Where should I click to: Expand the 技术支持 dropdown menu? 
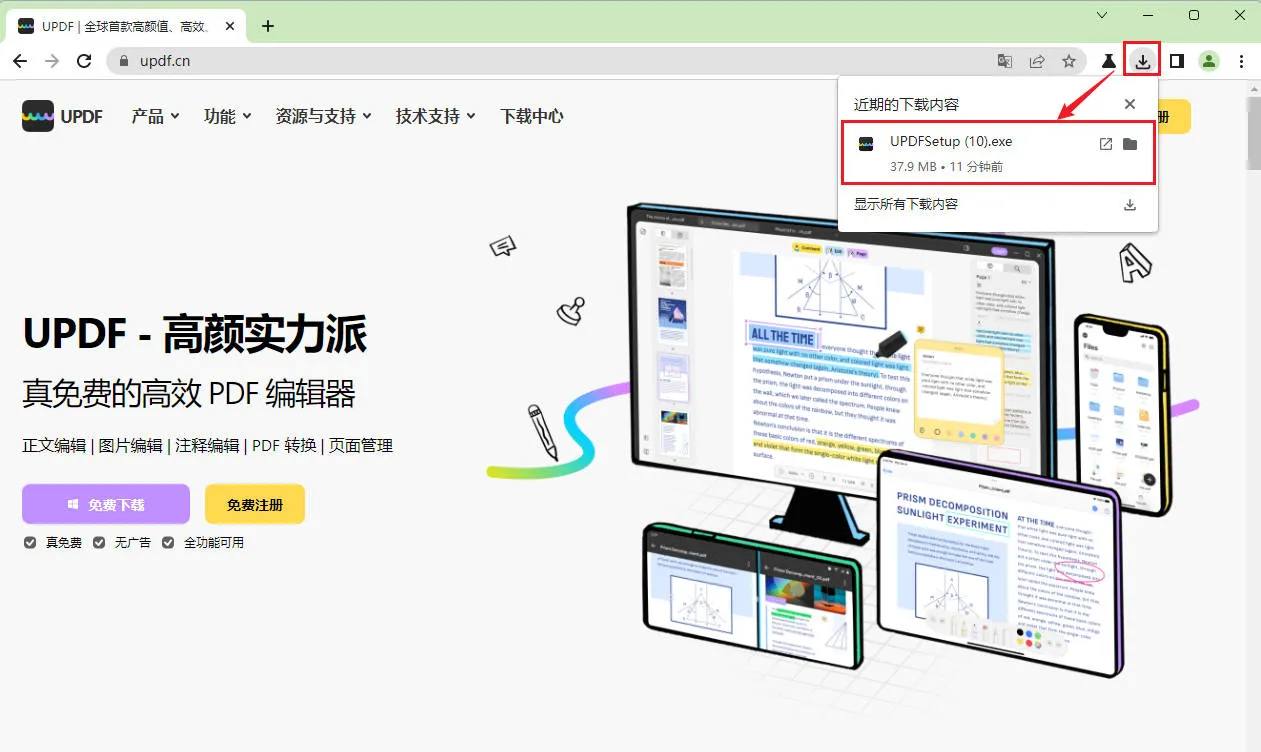tap(435, 116)
